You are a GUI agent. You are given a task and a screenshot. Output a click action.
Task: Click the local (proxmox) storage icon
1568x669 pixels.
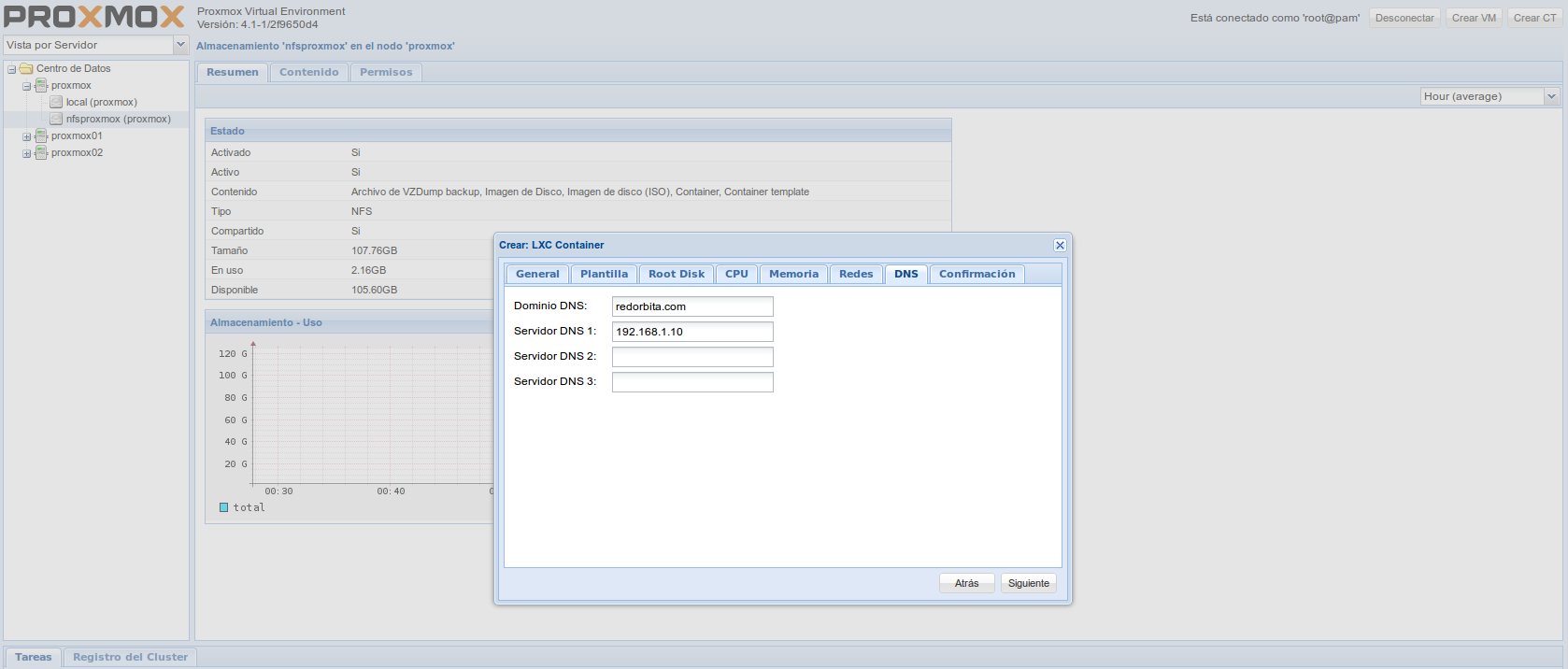56,103
